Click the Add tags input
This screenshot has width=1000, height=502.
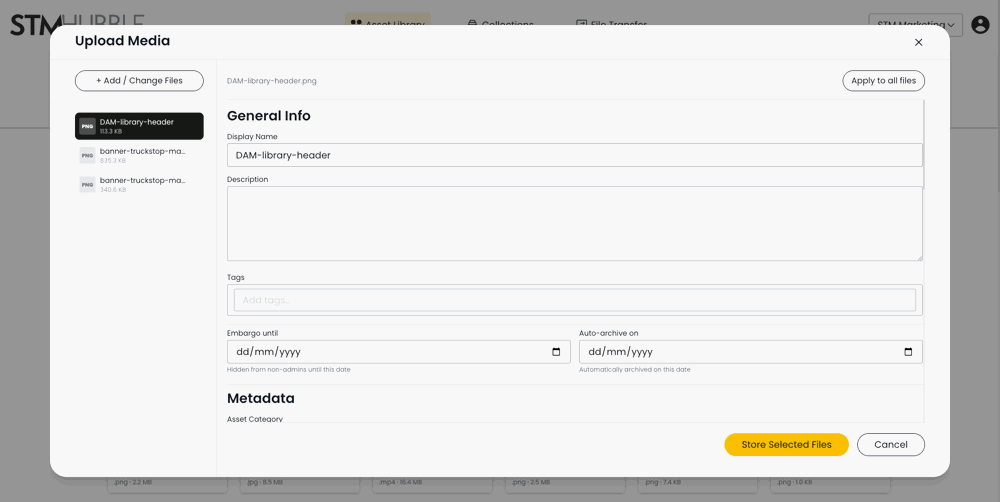[575, 300]
